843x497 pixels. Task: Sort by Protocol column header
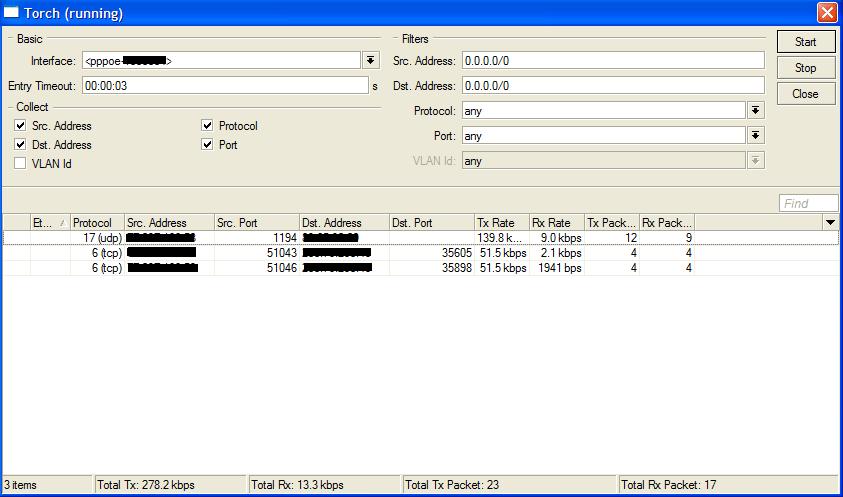(97, 223)
